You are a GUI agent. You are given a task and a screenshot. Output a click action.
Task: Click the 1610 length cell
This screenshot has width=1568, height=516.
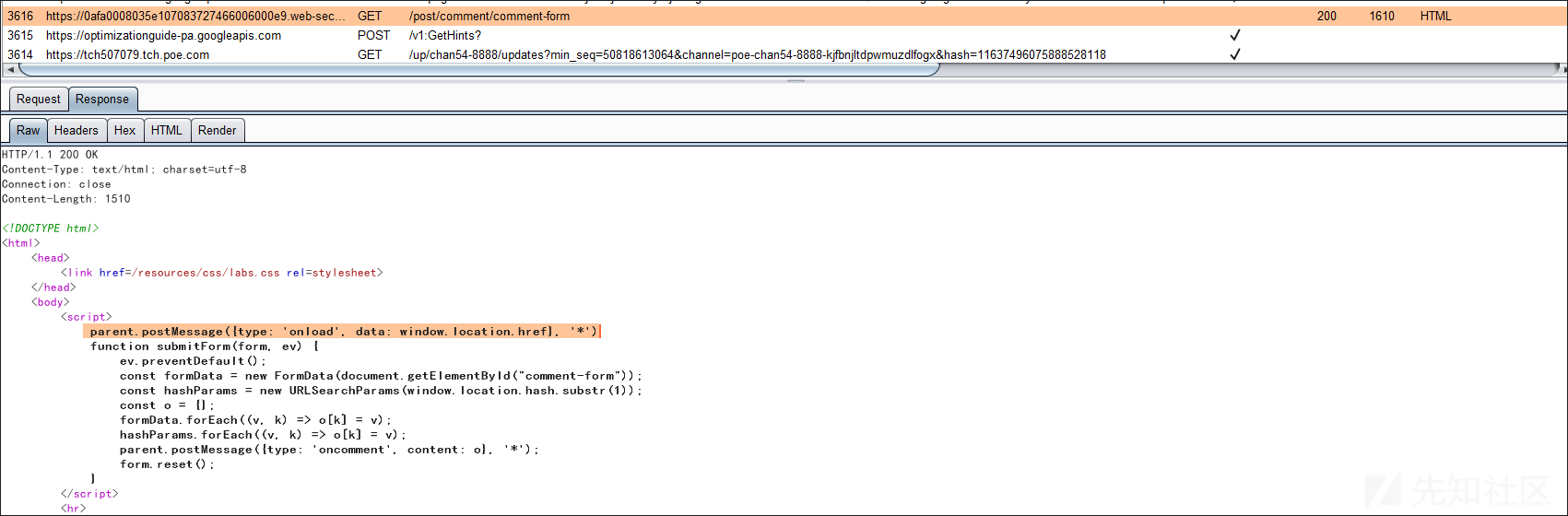1382,16
